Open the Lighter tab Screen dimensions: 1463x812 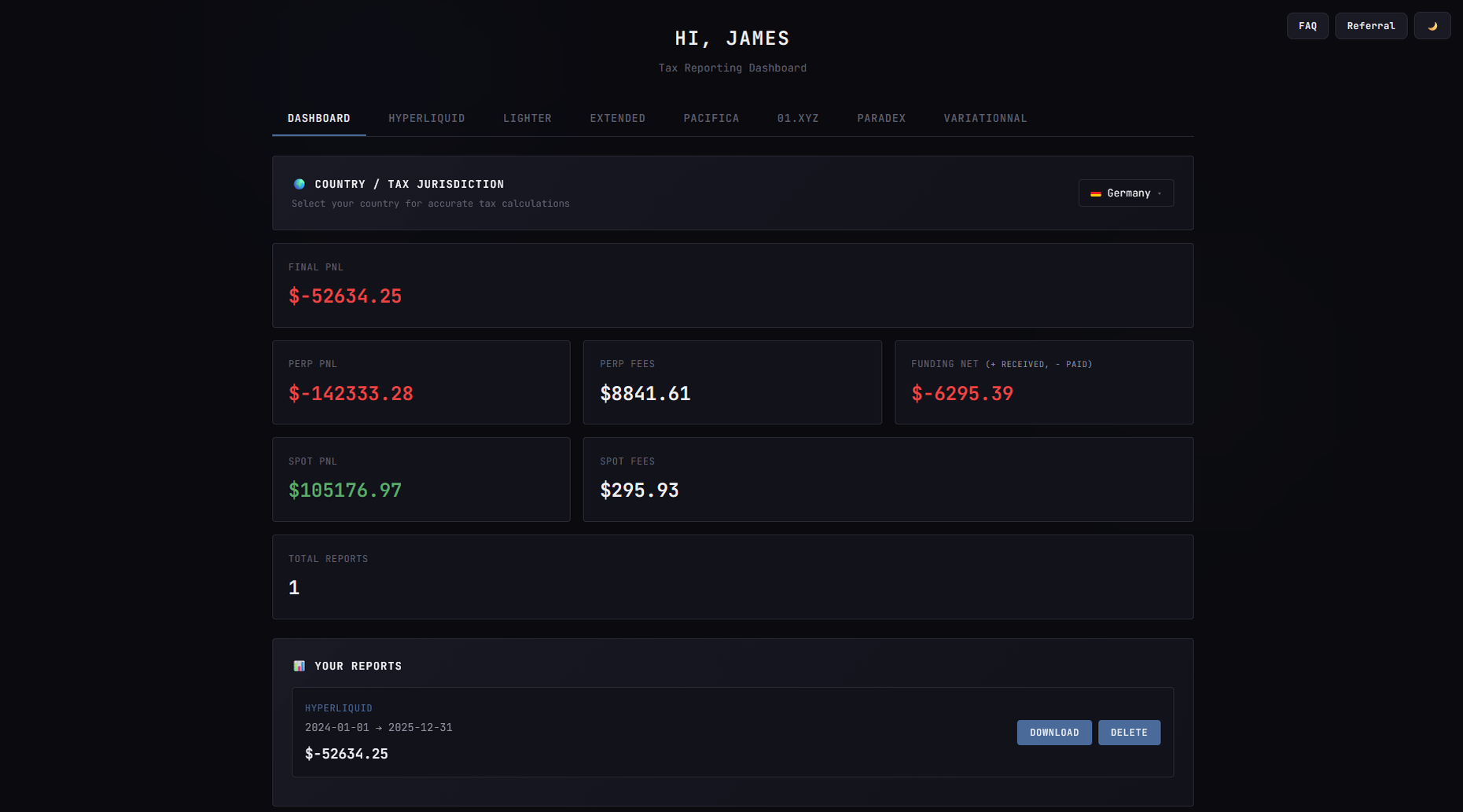point(527,119)
